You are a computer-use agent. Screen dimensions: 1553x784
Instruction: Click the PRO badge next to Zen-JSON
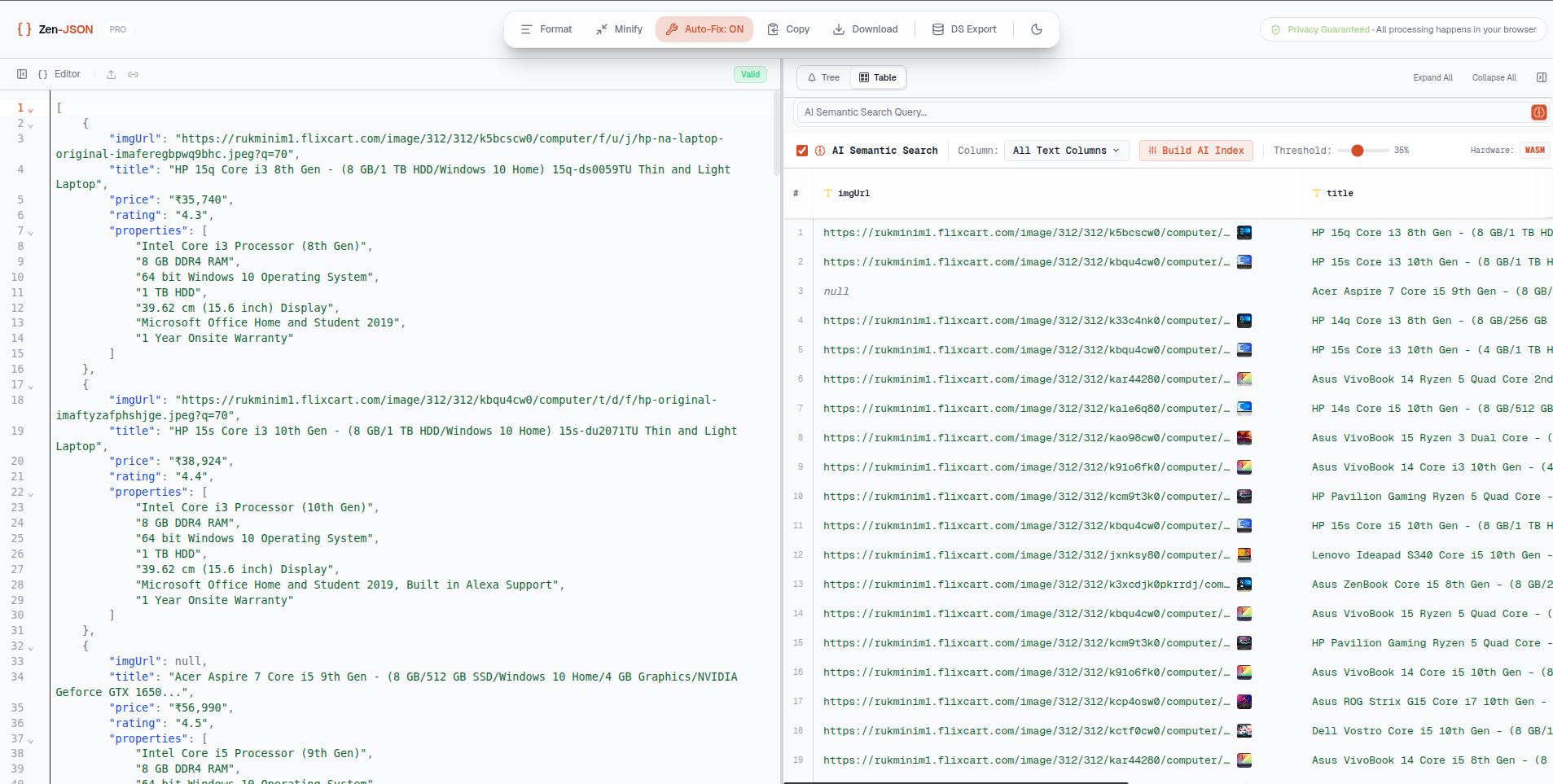point(118,29)
